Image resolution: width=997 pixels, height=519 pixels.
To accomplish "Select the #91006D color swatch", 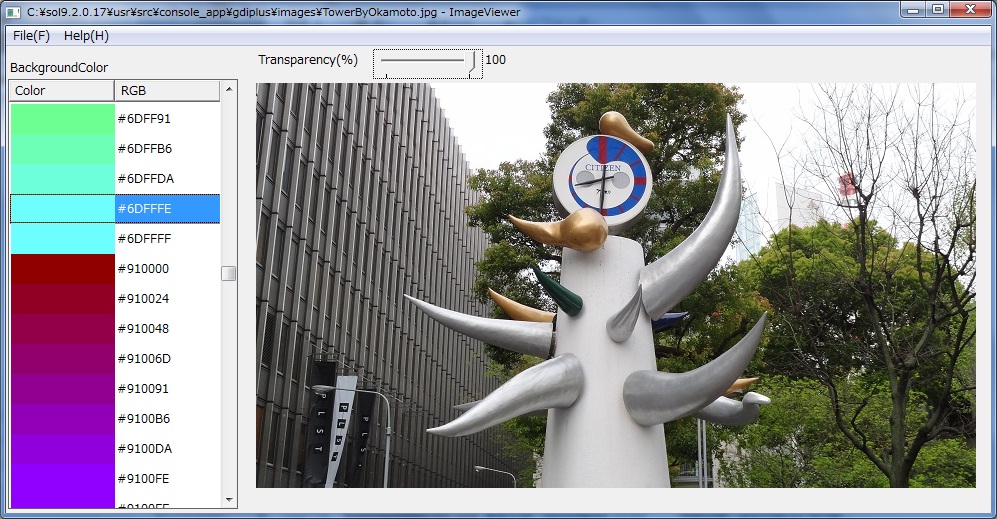I will coord(62,358).
